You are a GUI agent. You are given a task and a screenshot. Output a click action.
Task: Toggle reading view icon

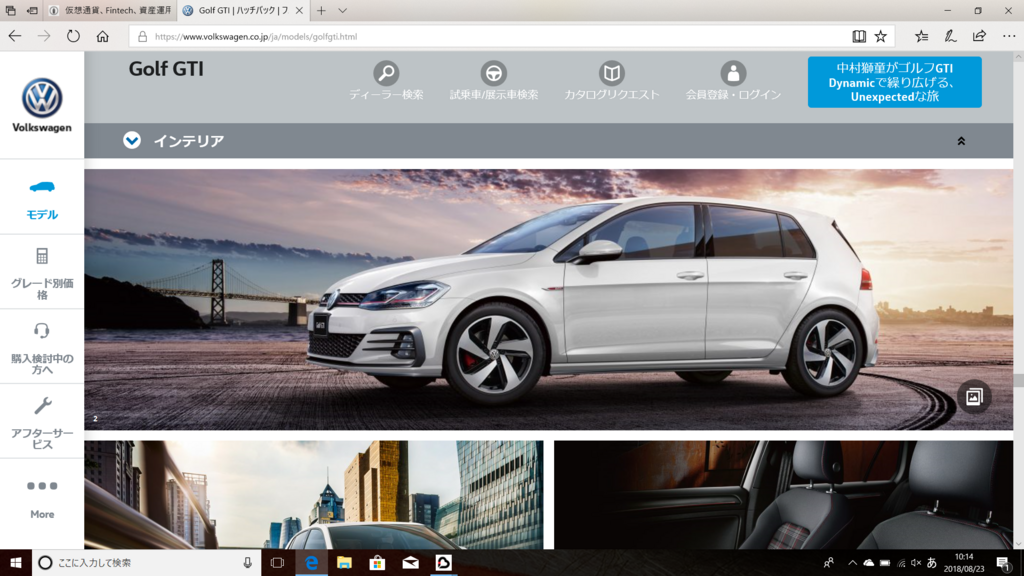pos(859,37)
